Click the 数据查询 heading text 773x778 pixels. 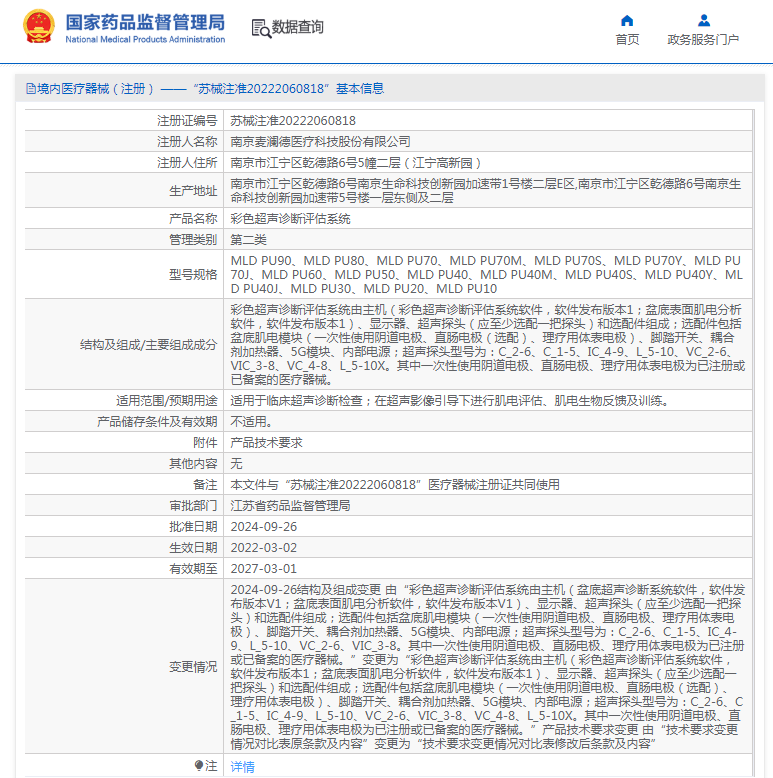tap(298, 27)
